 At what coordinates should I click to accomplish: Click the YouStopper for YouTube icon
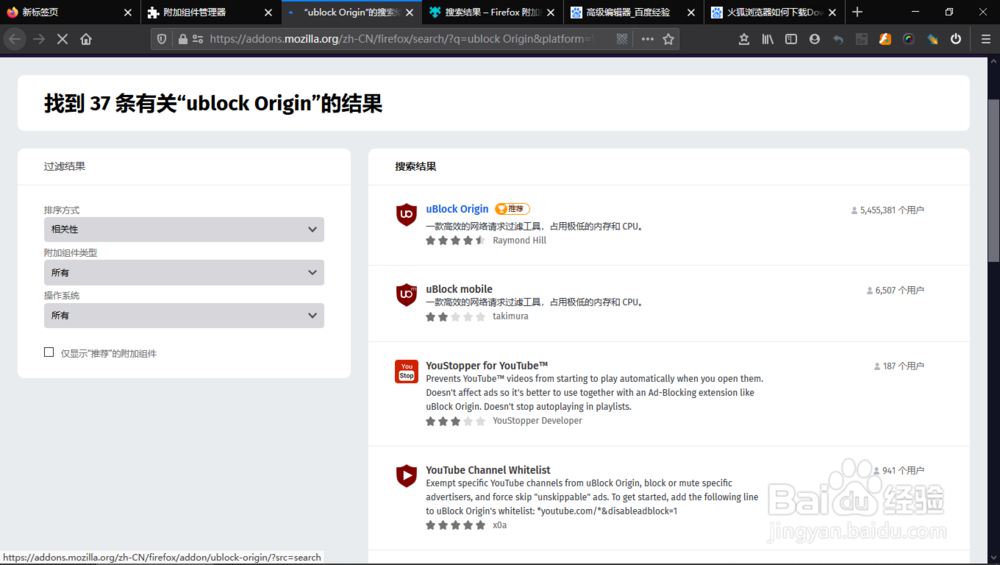click(x=406, y=371)
